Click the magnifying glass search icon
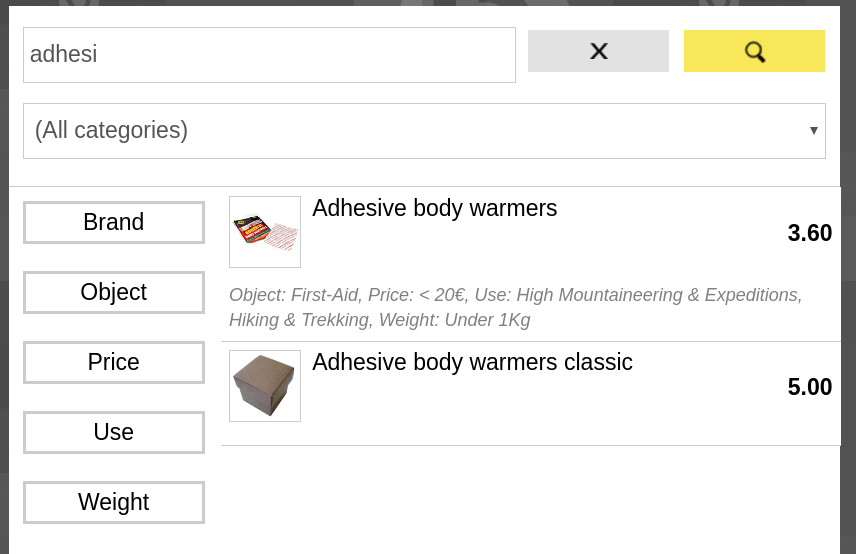This screenshot has width=856, height=554. [754, 51]
